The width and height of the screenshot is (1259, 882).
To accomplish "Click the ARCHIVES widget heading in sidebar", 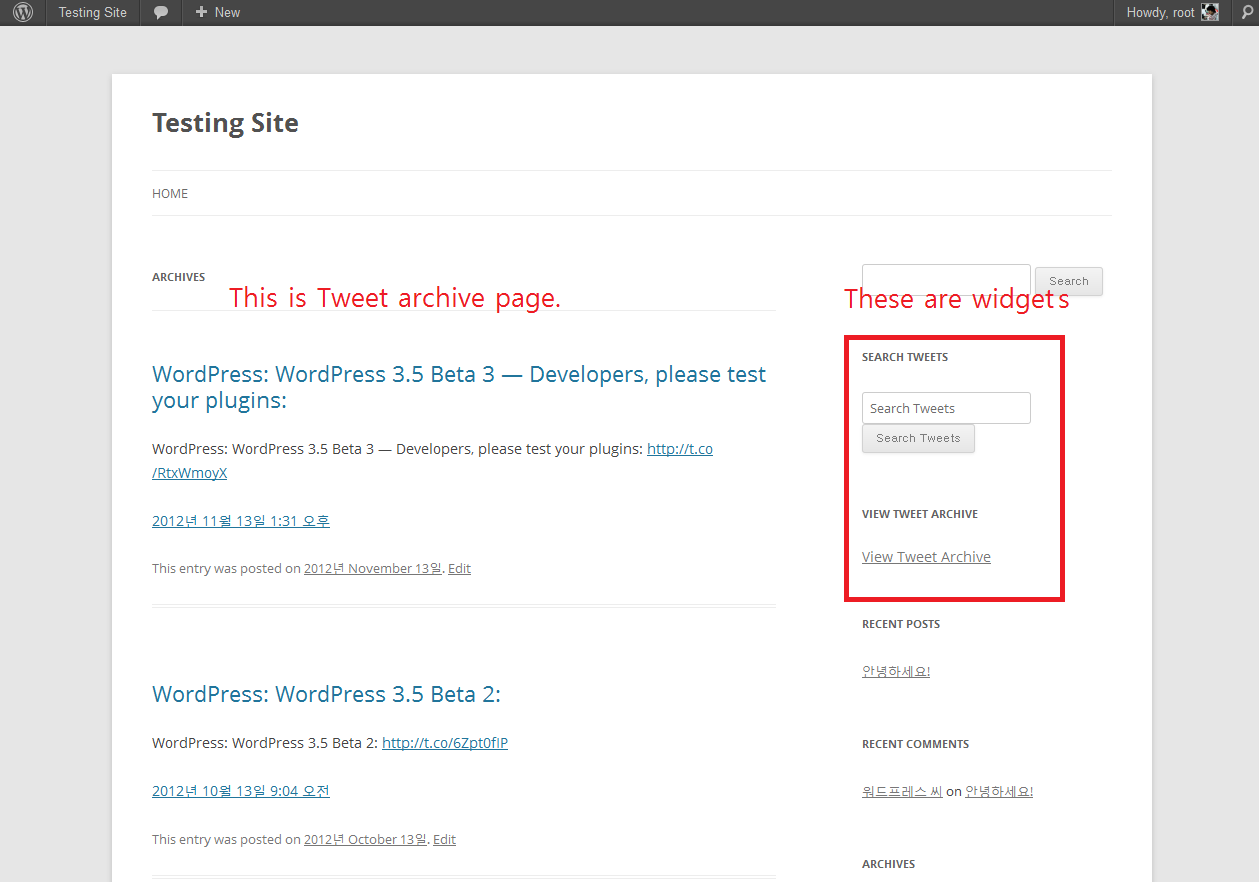I will tap(889, 864).
